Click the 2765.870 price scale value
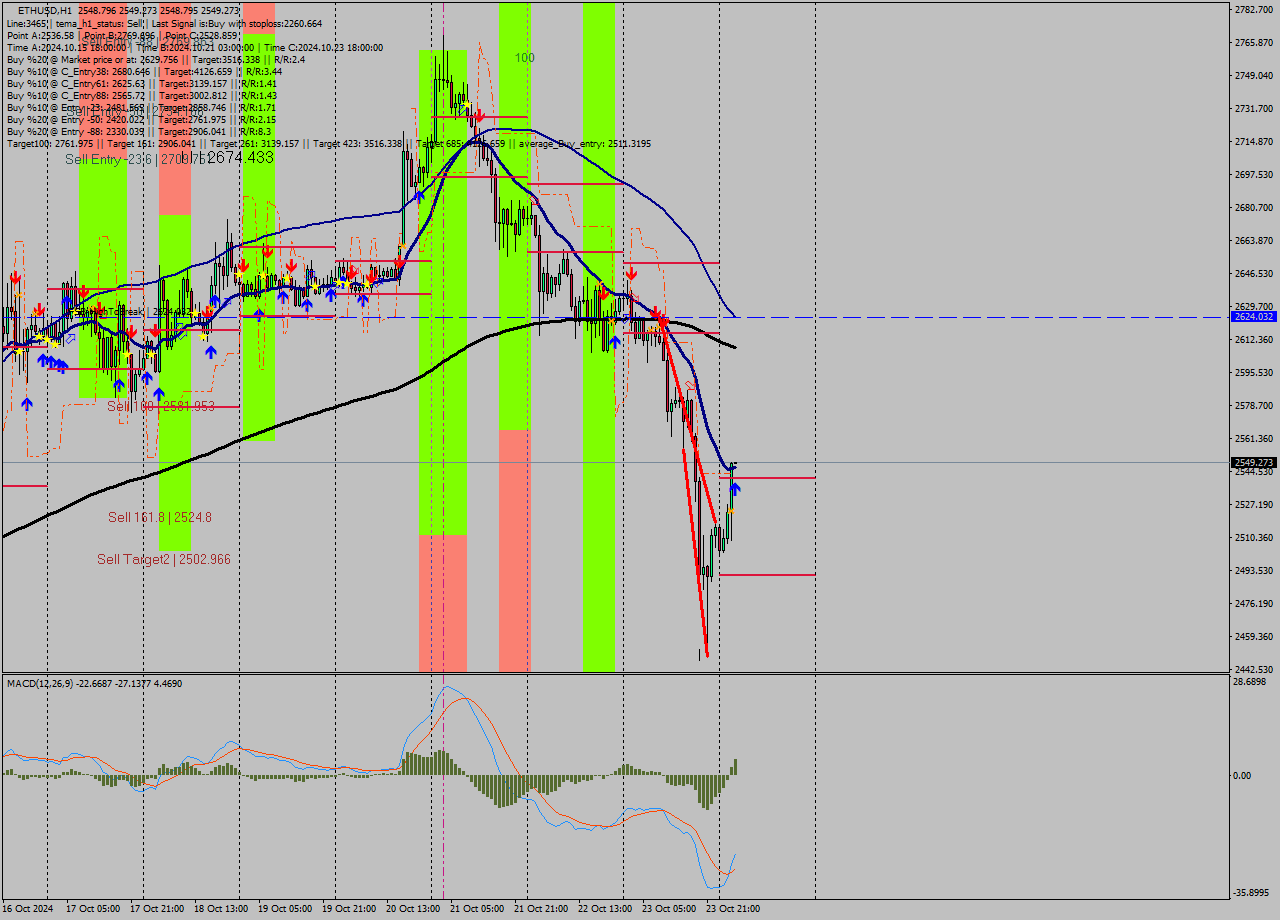The height and width of the screenshot is (920, 1280). point(1254,42)
